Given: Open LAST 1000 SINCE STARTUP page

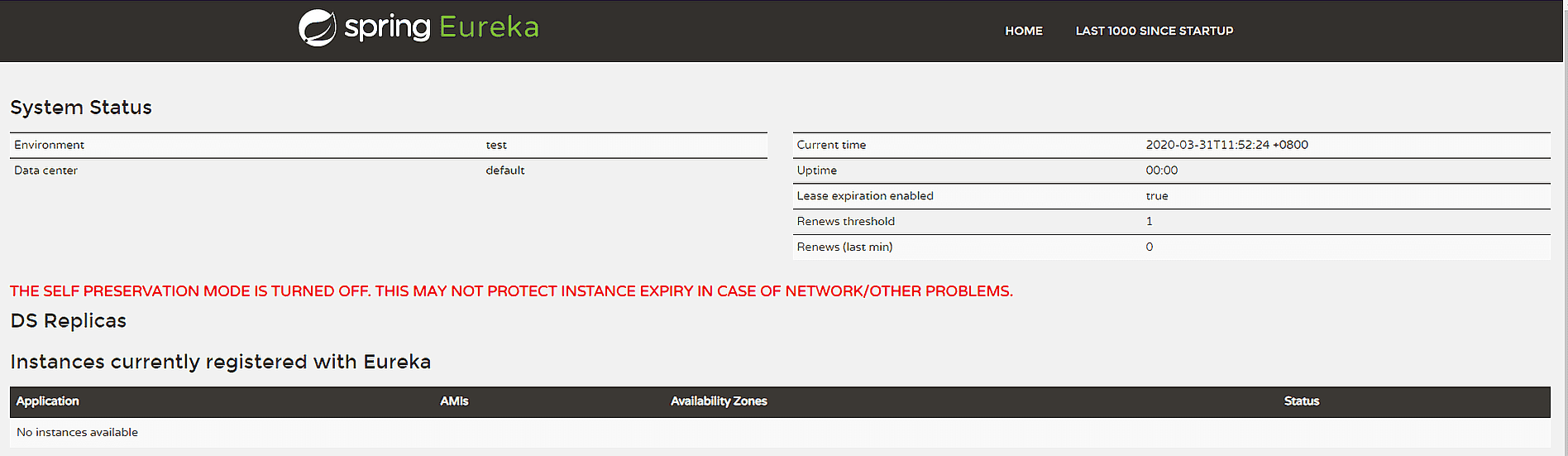Looking at the screenshot, I should click(1154, 31).
